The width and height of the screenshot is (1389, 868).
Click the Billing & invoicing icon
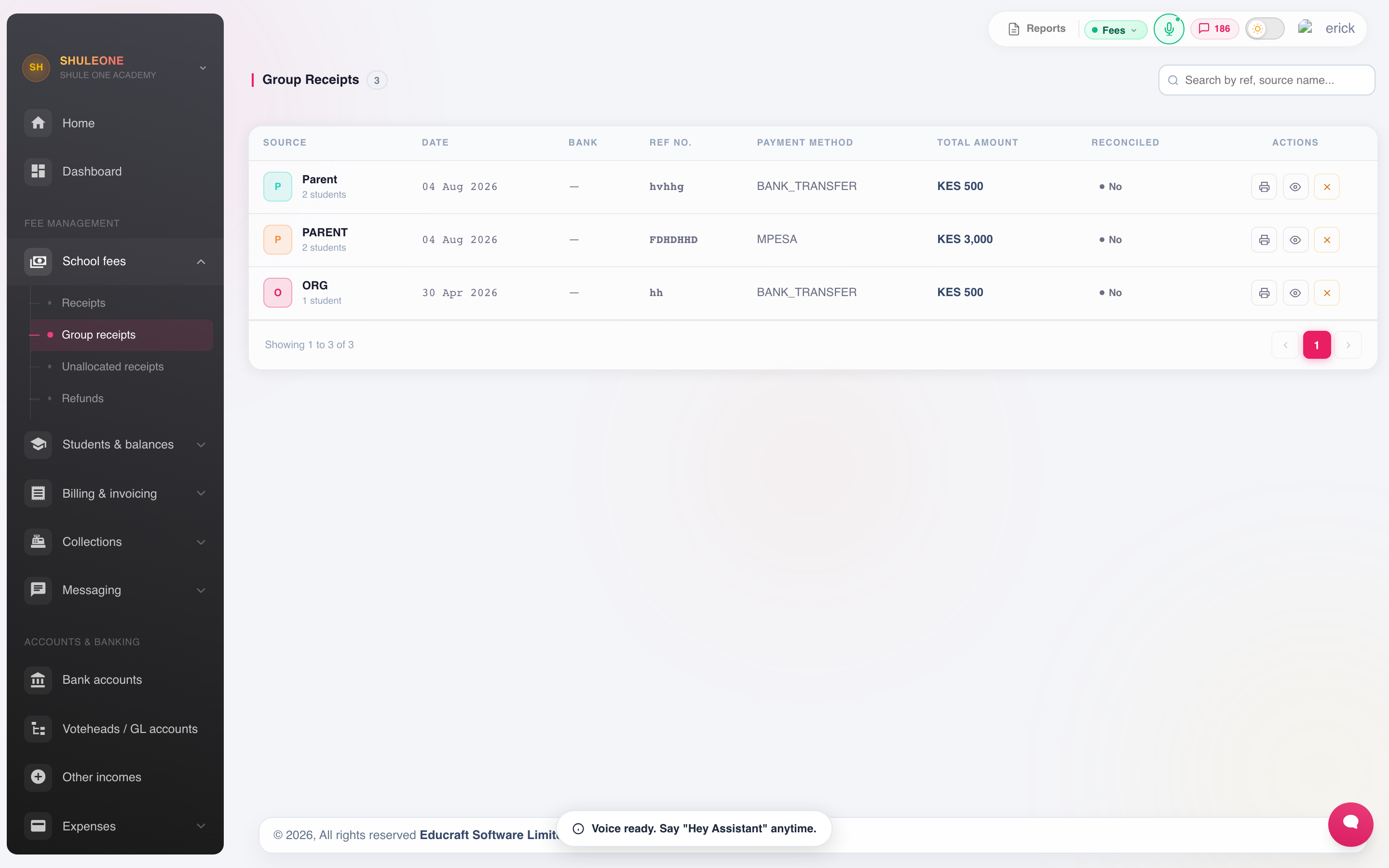(38, 493)
